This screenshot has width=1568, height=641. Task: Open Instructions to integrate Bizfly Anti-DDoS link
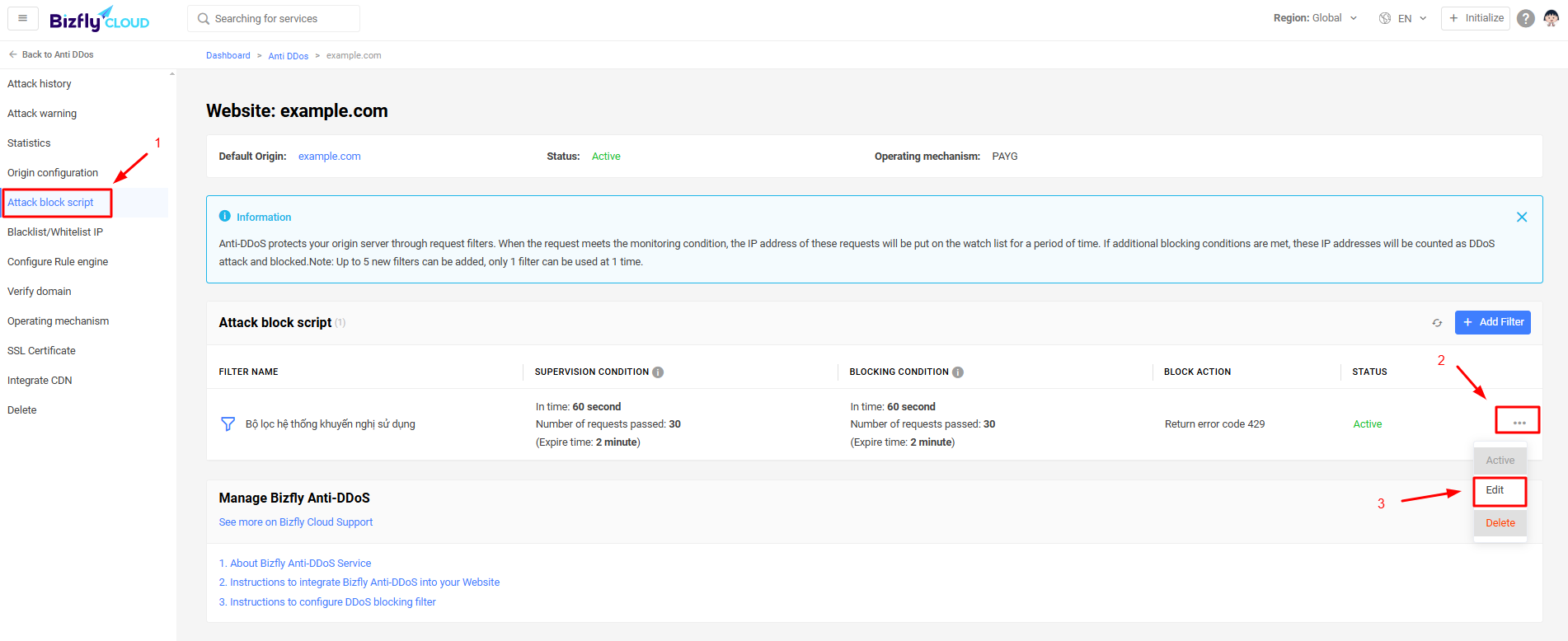click(x=359, y=583)
